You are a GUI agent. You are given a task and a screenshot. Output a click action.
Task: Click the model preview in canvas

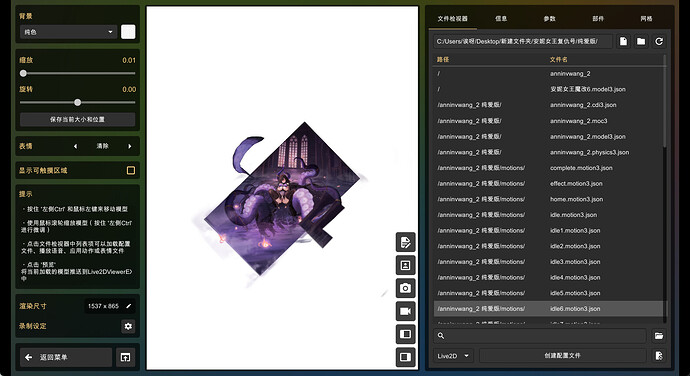click(x=282, y=200)
